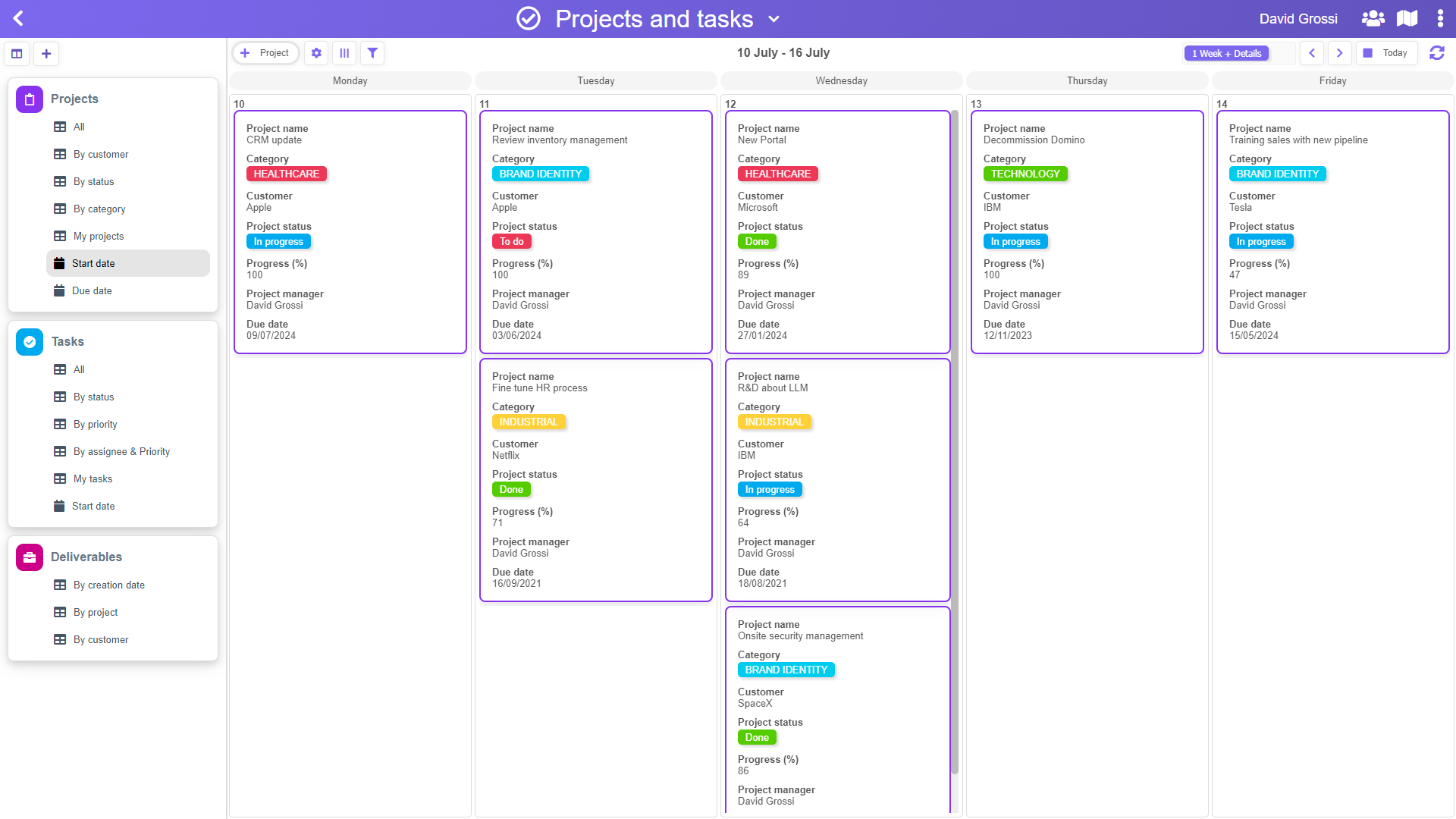Viewport: 1456px width, 819px height.
Task: Open the filter icon in the toolbar
Action: (372, 53)
